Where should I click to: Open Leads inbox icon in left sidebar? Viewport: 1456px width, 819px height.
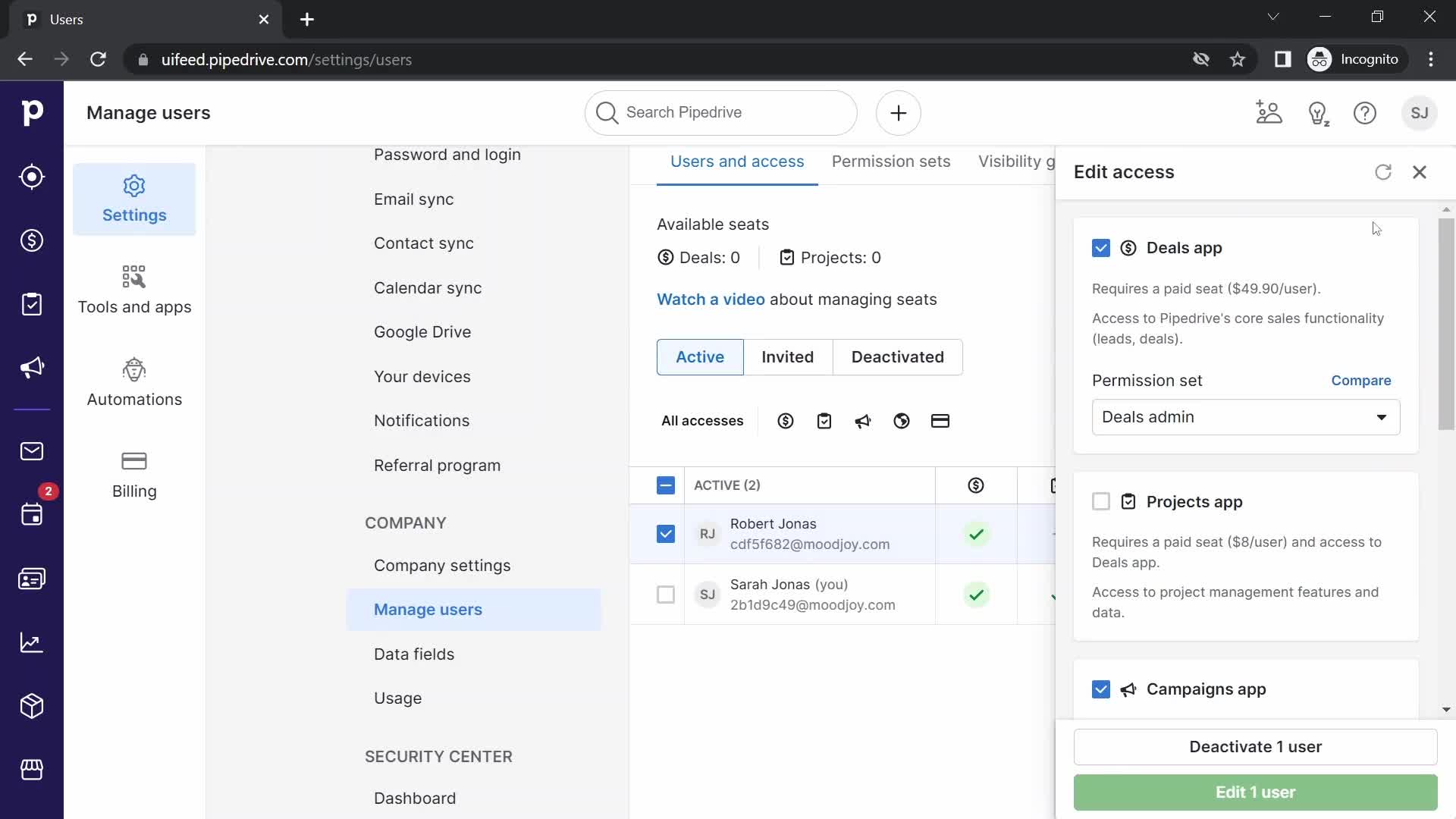pos(32,177)
